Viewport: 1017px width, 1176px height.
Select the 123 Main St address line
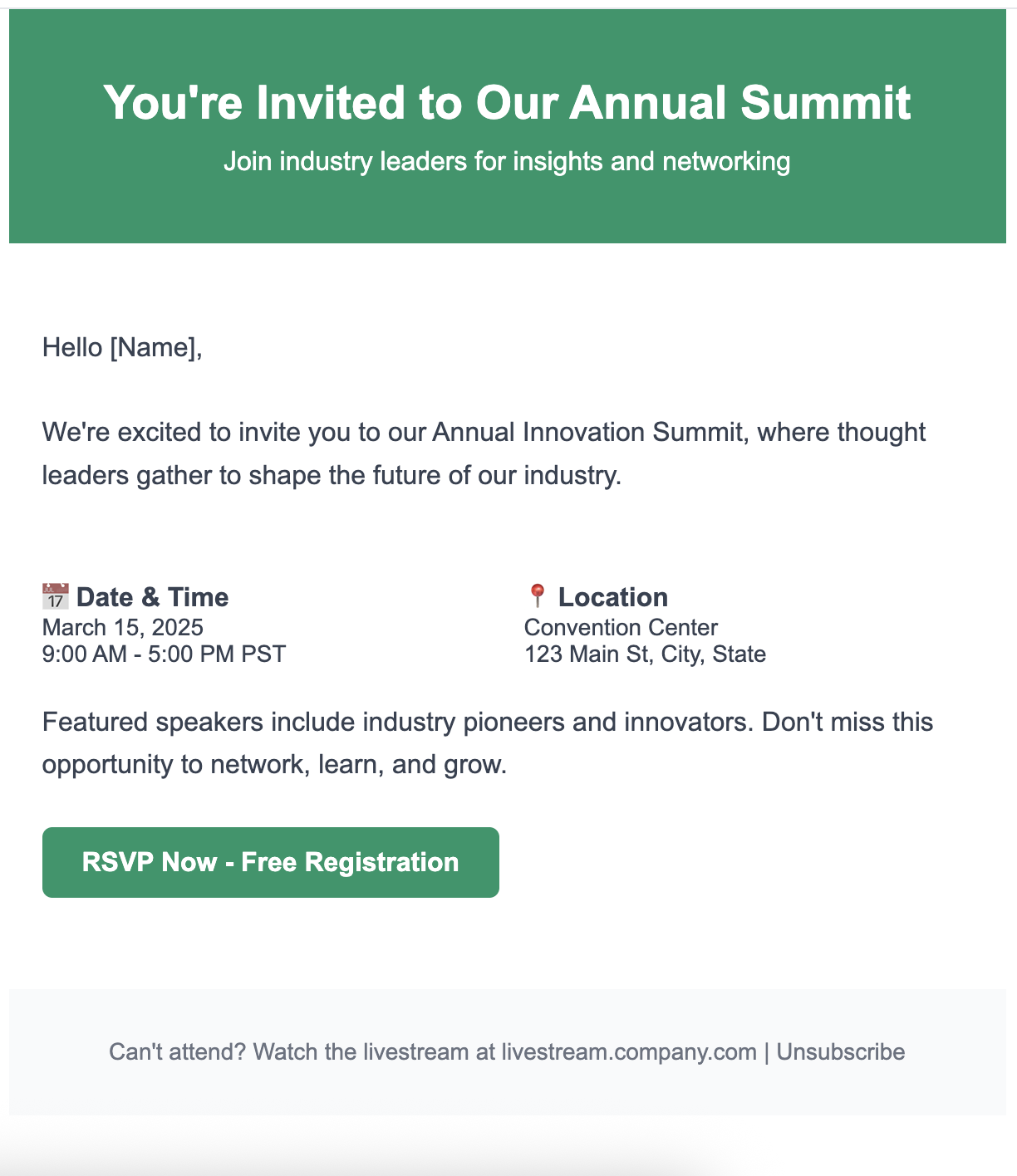click(646, 654)
